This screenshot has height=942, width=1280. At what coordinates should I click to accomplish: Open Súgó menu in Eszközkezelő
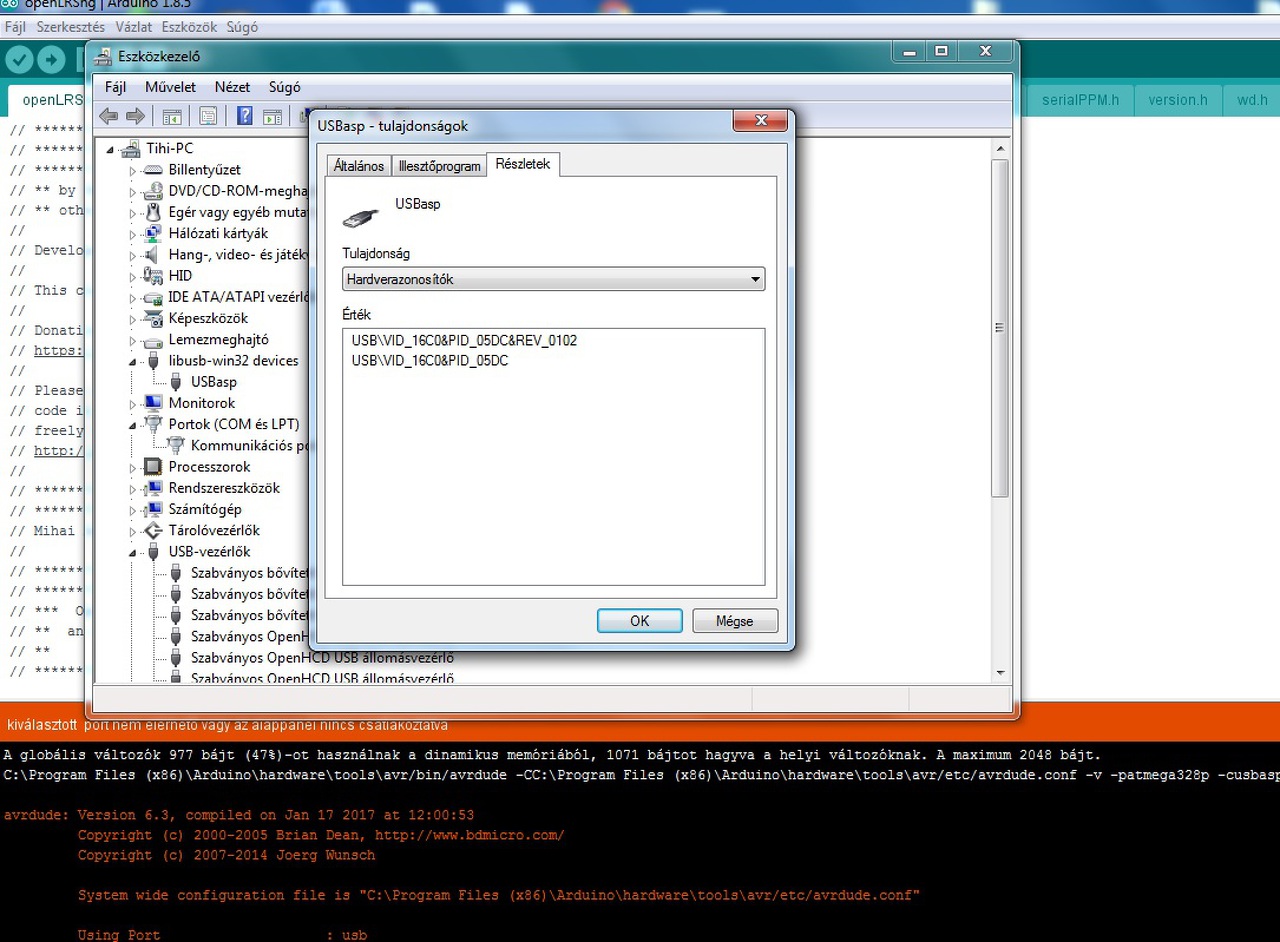284,87
